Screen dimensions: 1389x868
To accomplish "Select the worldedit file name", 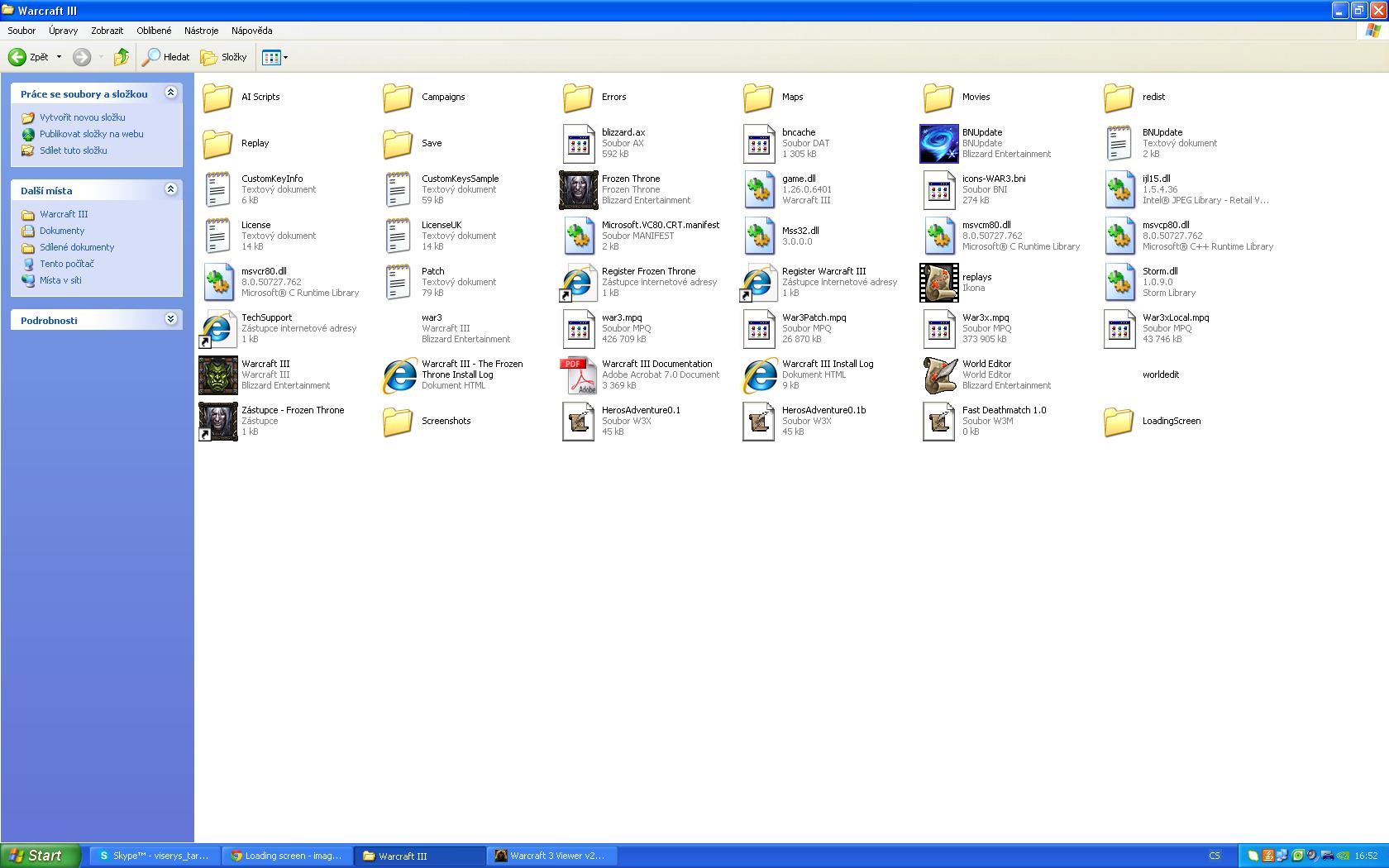I will point(1161,374).
